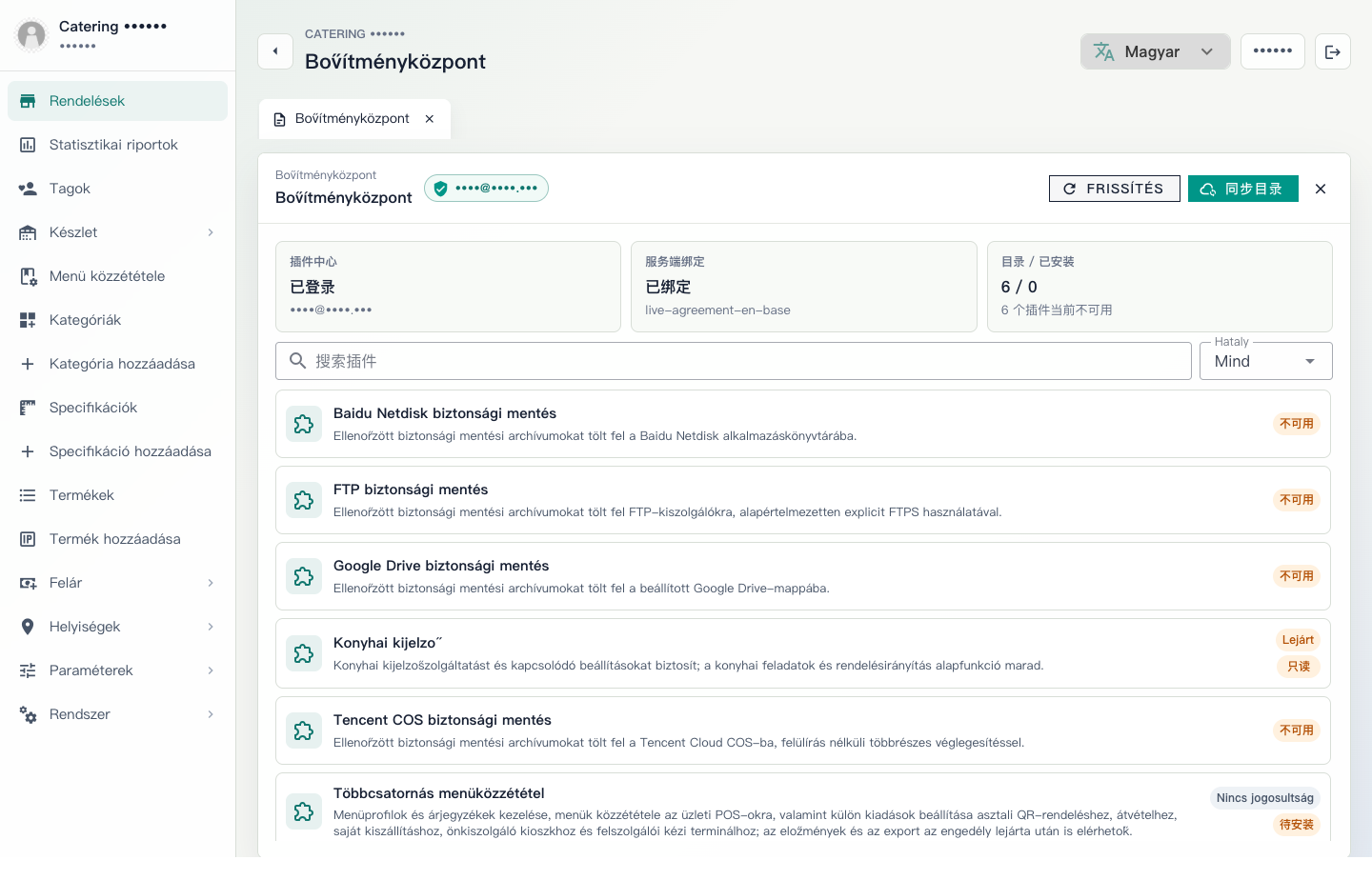Close the Bővítményközpont tab
Image resolution: width=1372 pixels, height=880 pixels.
click(x=430, y=119)
